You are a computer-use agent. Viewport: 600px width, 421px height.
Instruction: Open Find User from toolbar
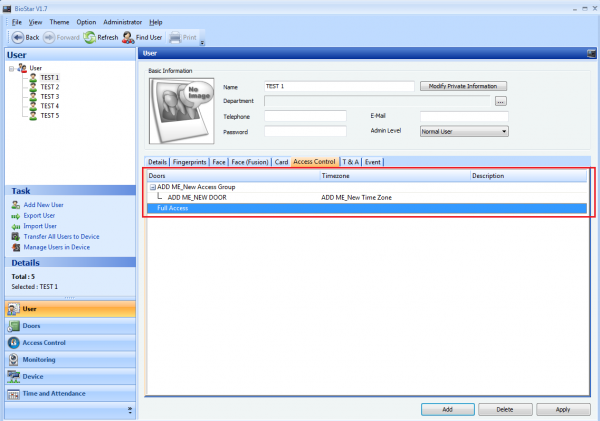(128, 37)
